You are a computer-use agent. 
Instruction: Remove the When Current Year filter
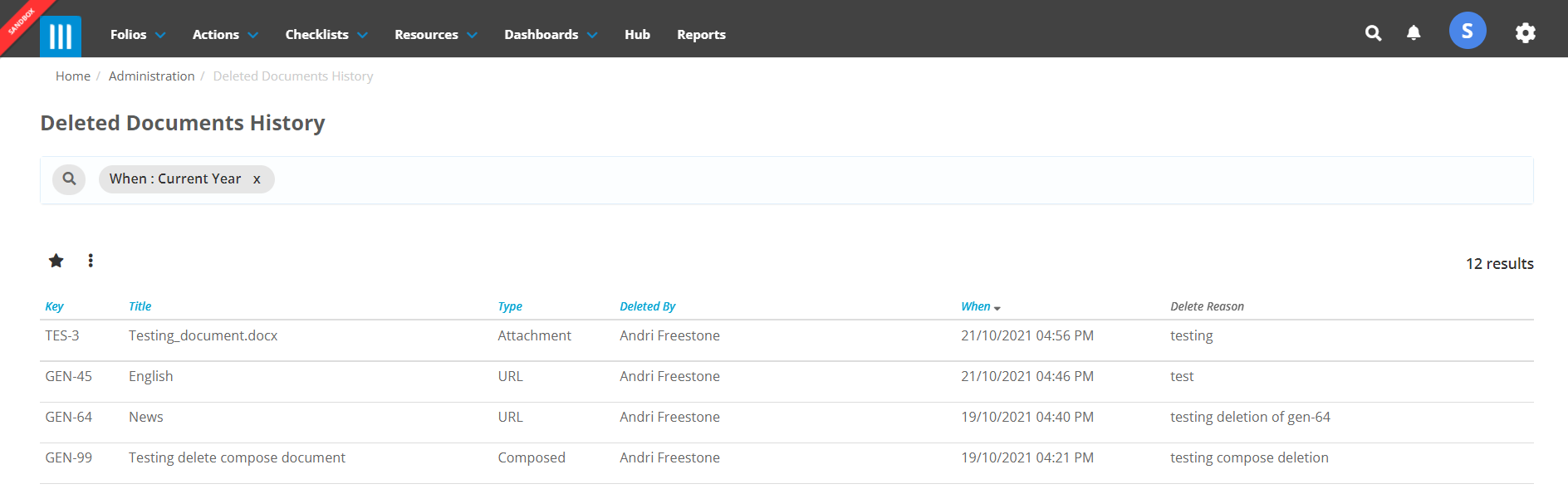[257, 179]
